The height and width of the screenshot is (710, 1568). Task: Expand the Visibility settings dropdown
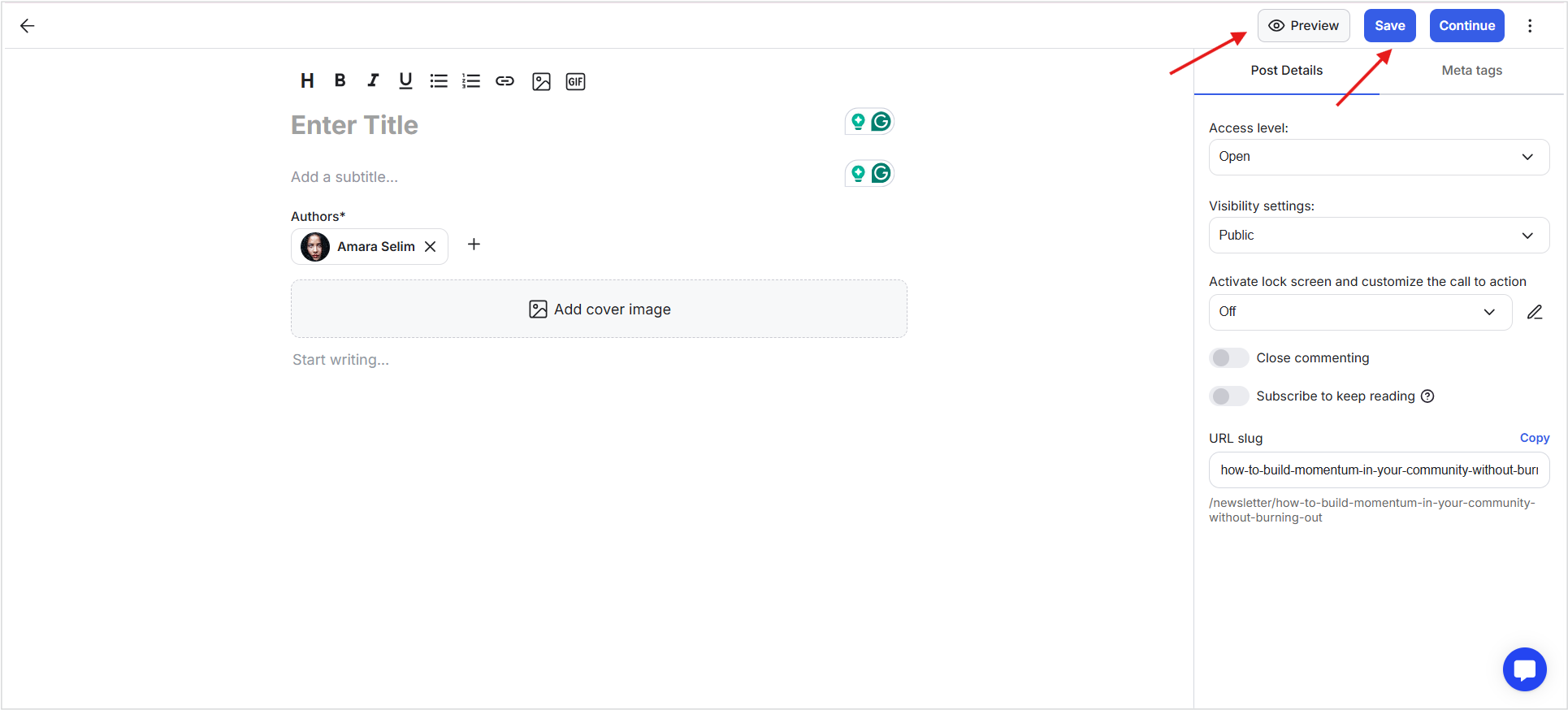1379,235
